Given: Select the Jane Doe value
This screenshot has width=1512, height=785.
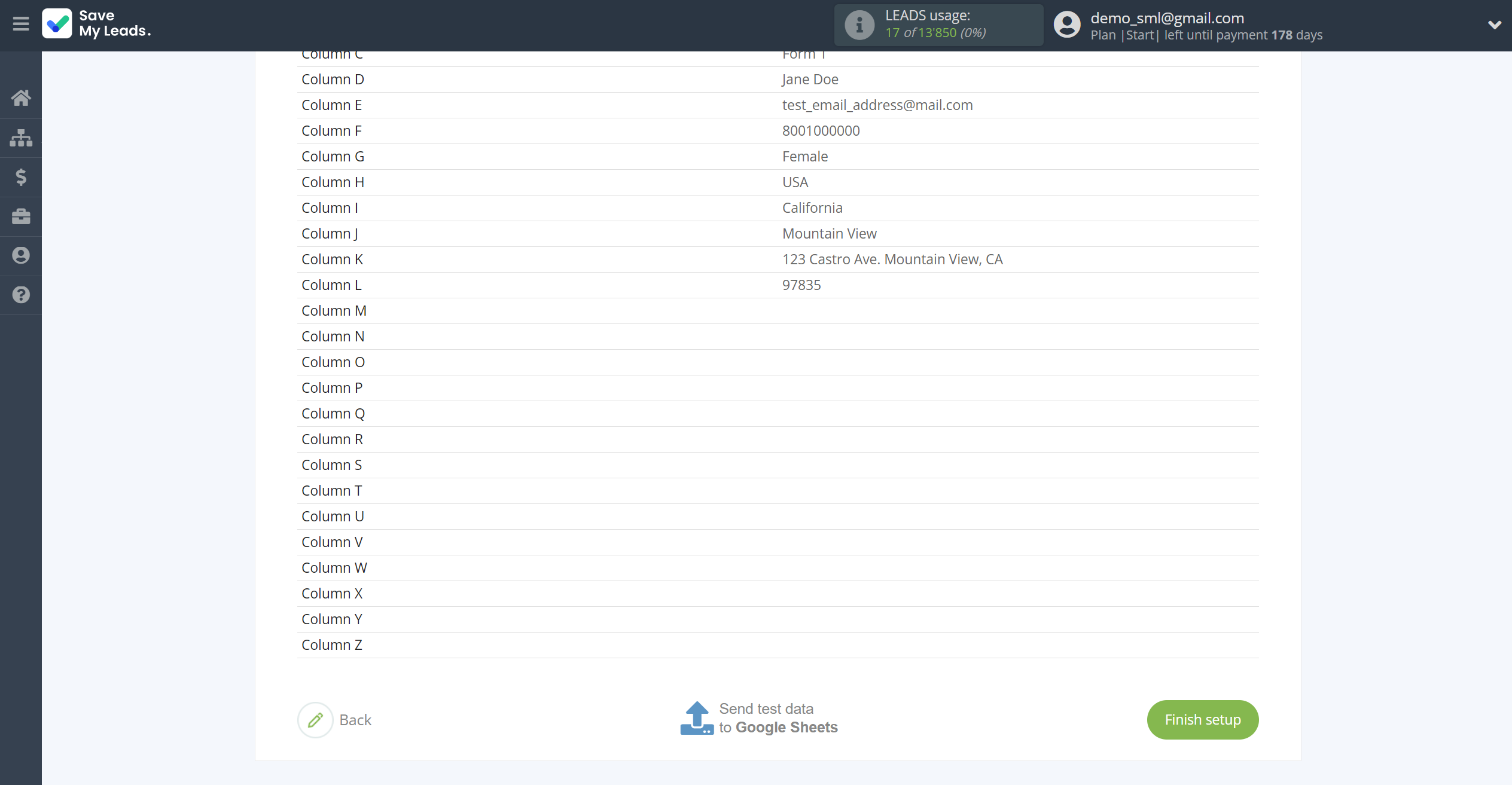Looking at the screenshot, I should 810,80.
